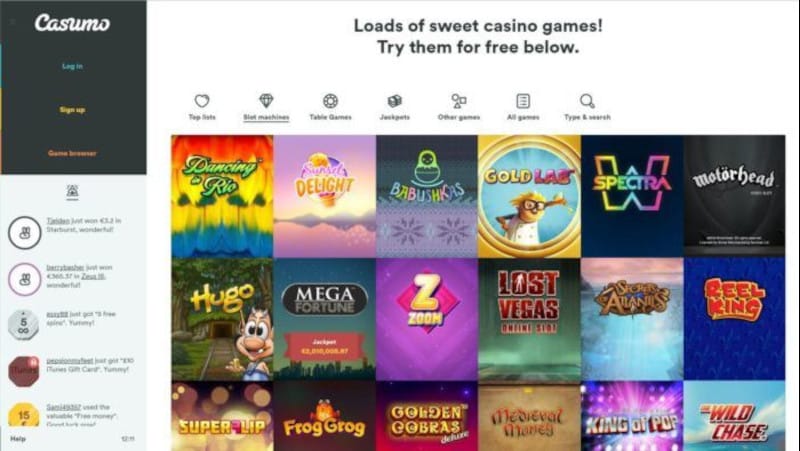Click the Type & search magnifier icon
The image size is (800, 451).
[587, 101]
